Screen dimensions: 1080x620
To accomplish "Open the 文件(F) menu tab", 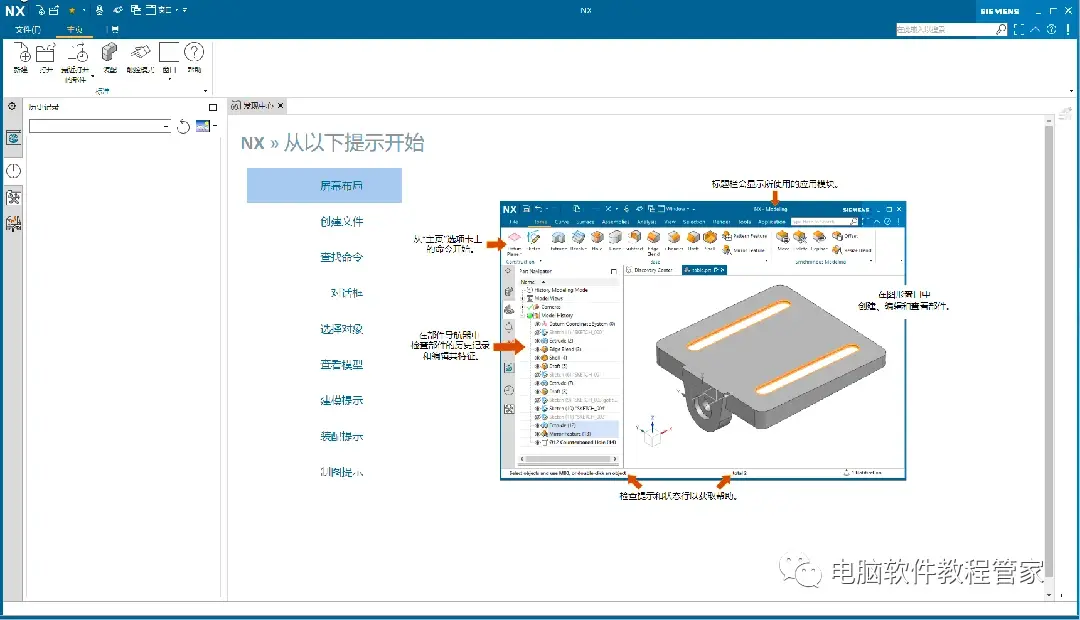I will tap(28, 30).
